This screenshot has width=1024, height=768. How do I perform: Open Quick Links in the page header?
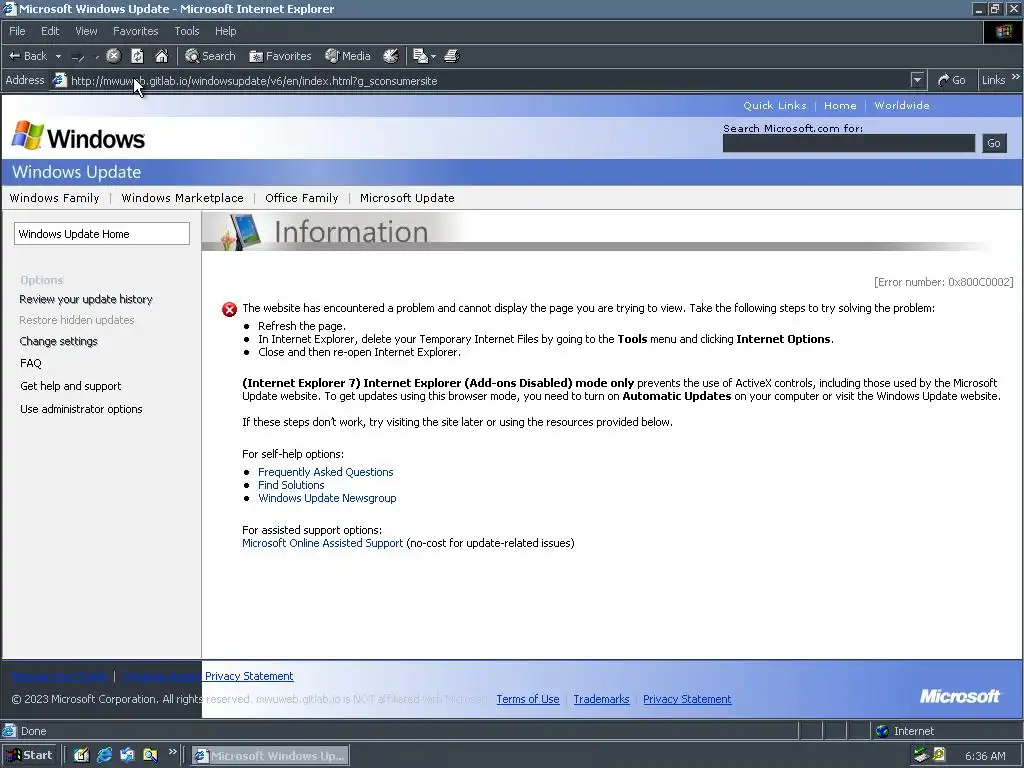click(x=775, y=105)
